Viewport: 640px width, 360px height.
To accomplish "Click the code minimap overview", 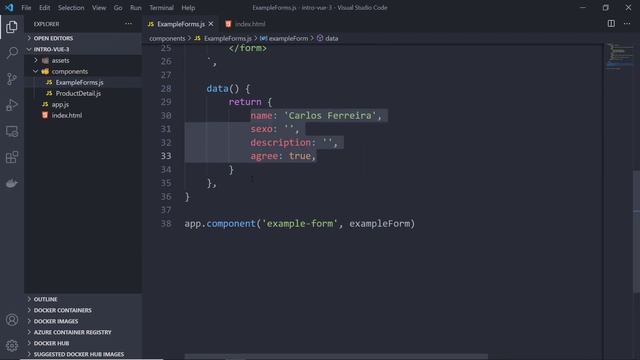I will pyautogui.click(x=619, y=57).
